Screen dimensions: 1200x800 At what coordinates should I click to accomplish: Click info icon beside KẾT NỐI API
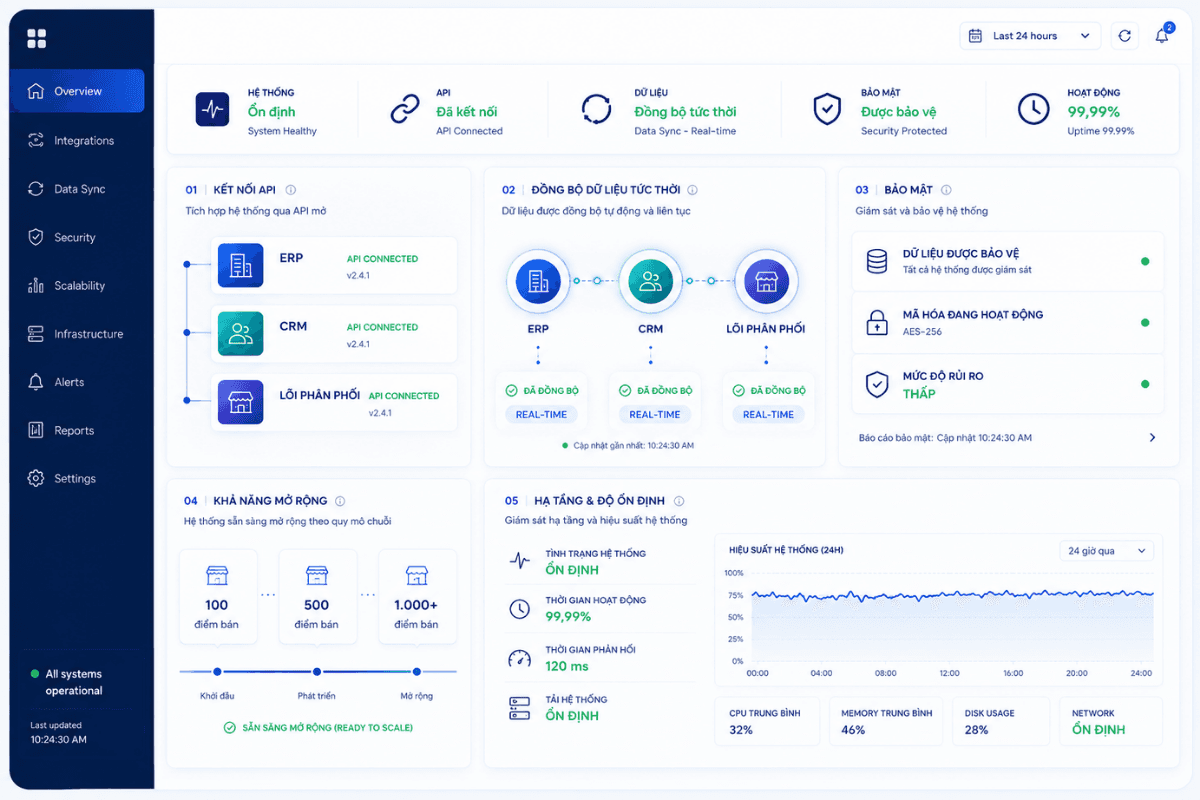(291, 190)
